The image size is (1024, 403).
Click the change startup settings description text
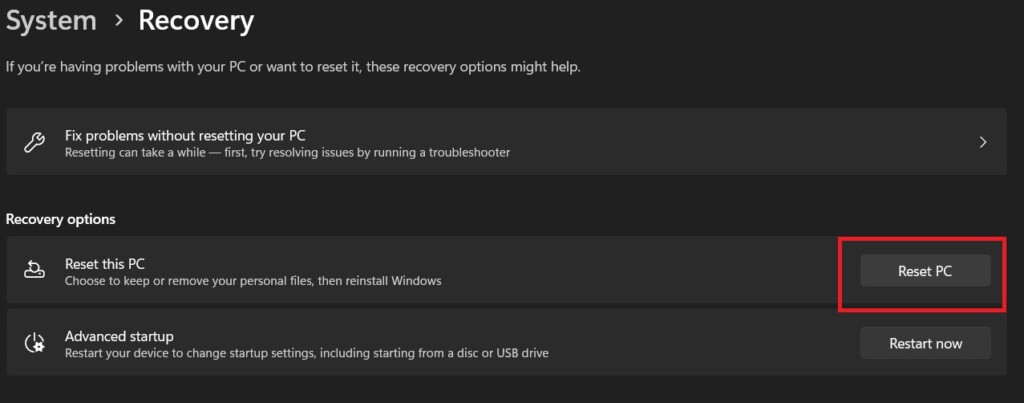click(306, 353)
